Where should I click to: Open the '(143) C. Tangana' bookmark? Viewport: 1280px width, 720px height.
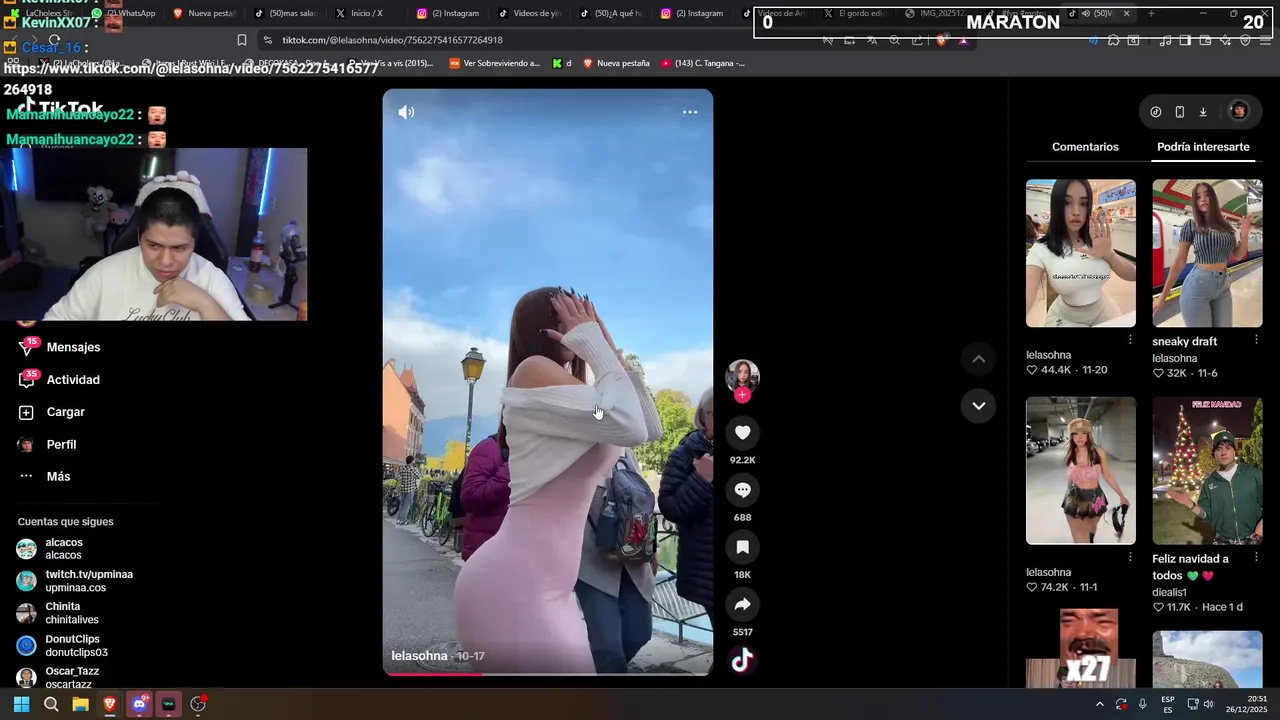(702, 63)
